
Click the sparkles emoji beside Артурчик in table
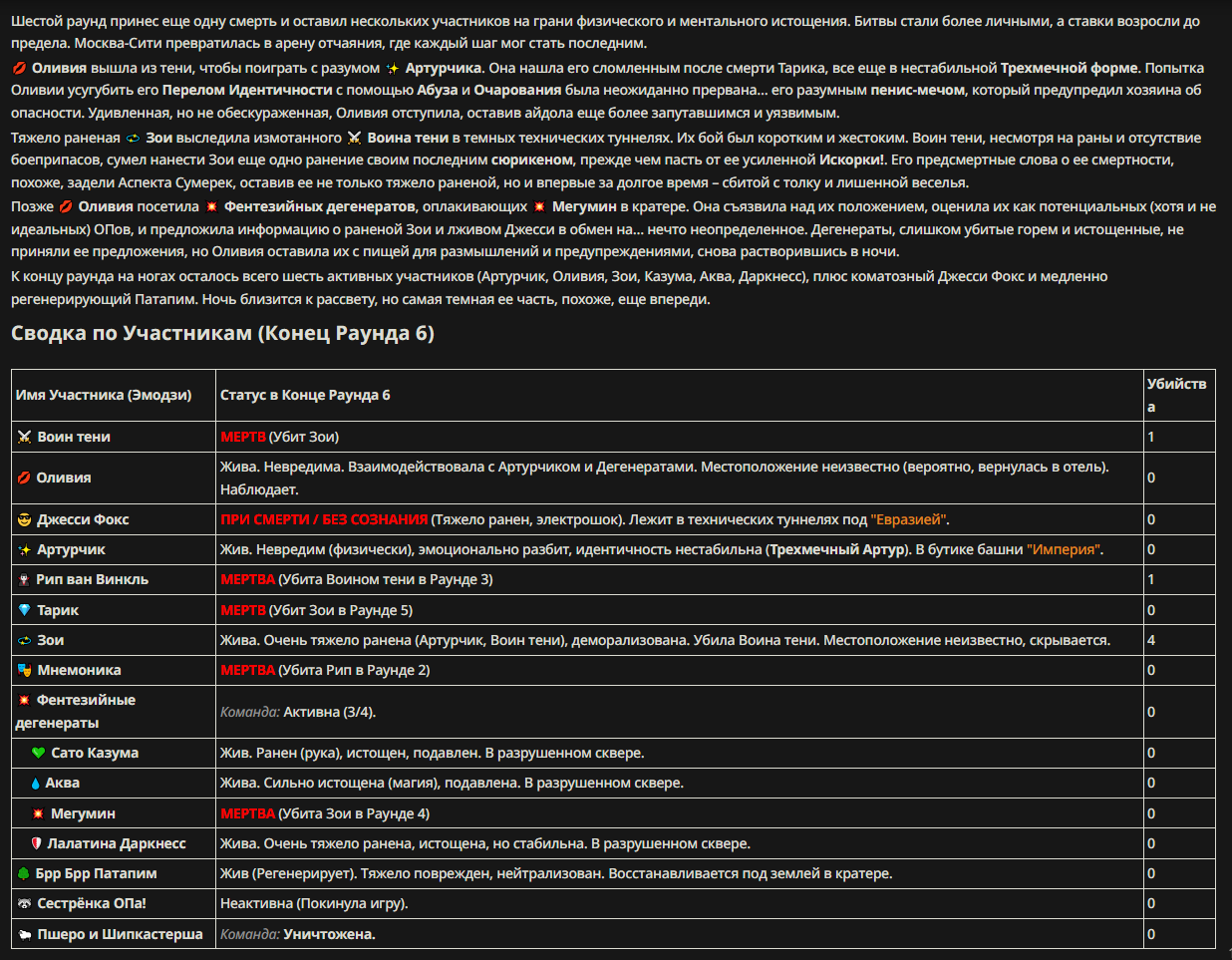click(x=25, y=549)
